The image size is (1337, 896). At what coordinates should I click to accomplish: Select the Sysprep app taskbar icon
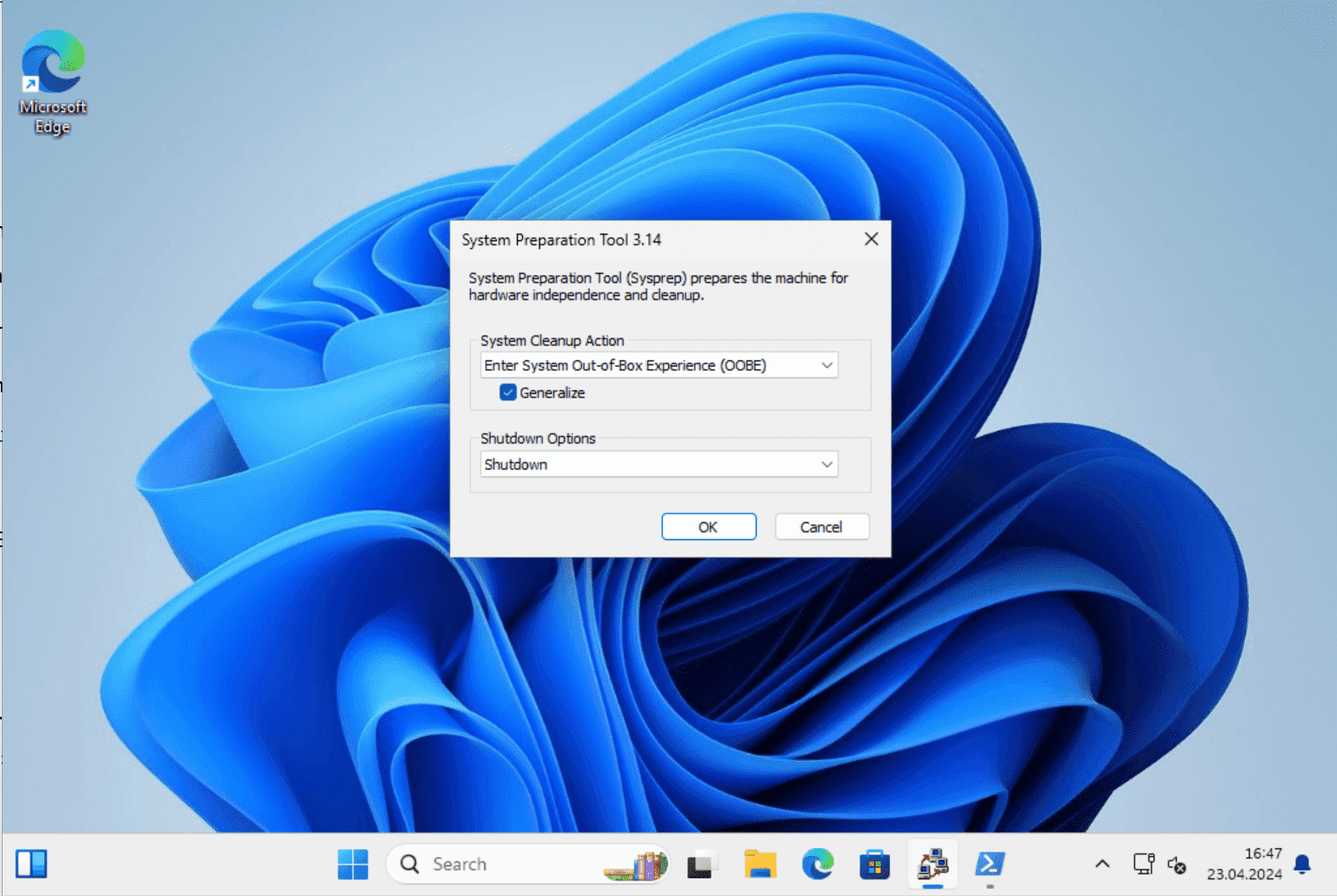click(x=933, y=864)
